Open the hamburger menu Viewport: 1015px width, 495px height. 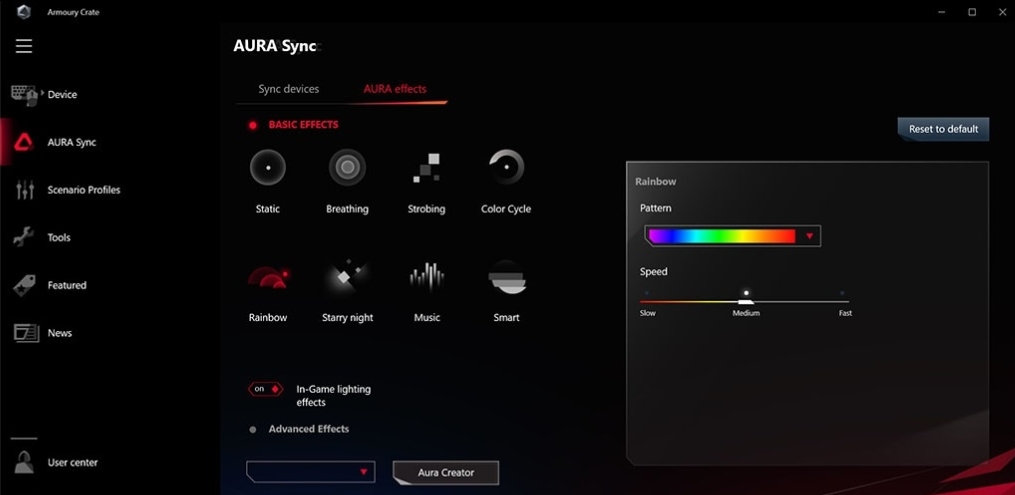pyautogui.click(x=24, y=46)
